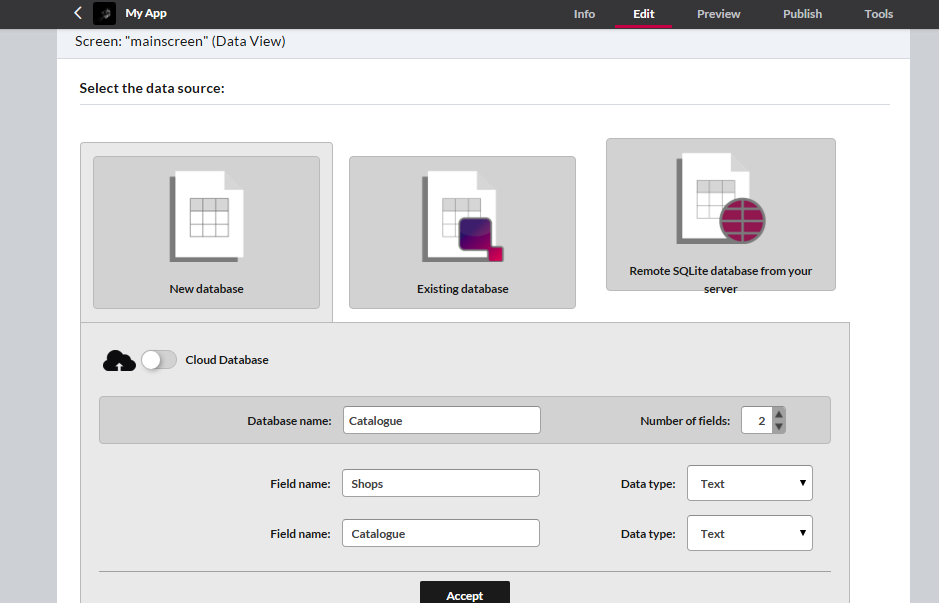Click the Cloud Database label

227,360
